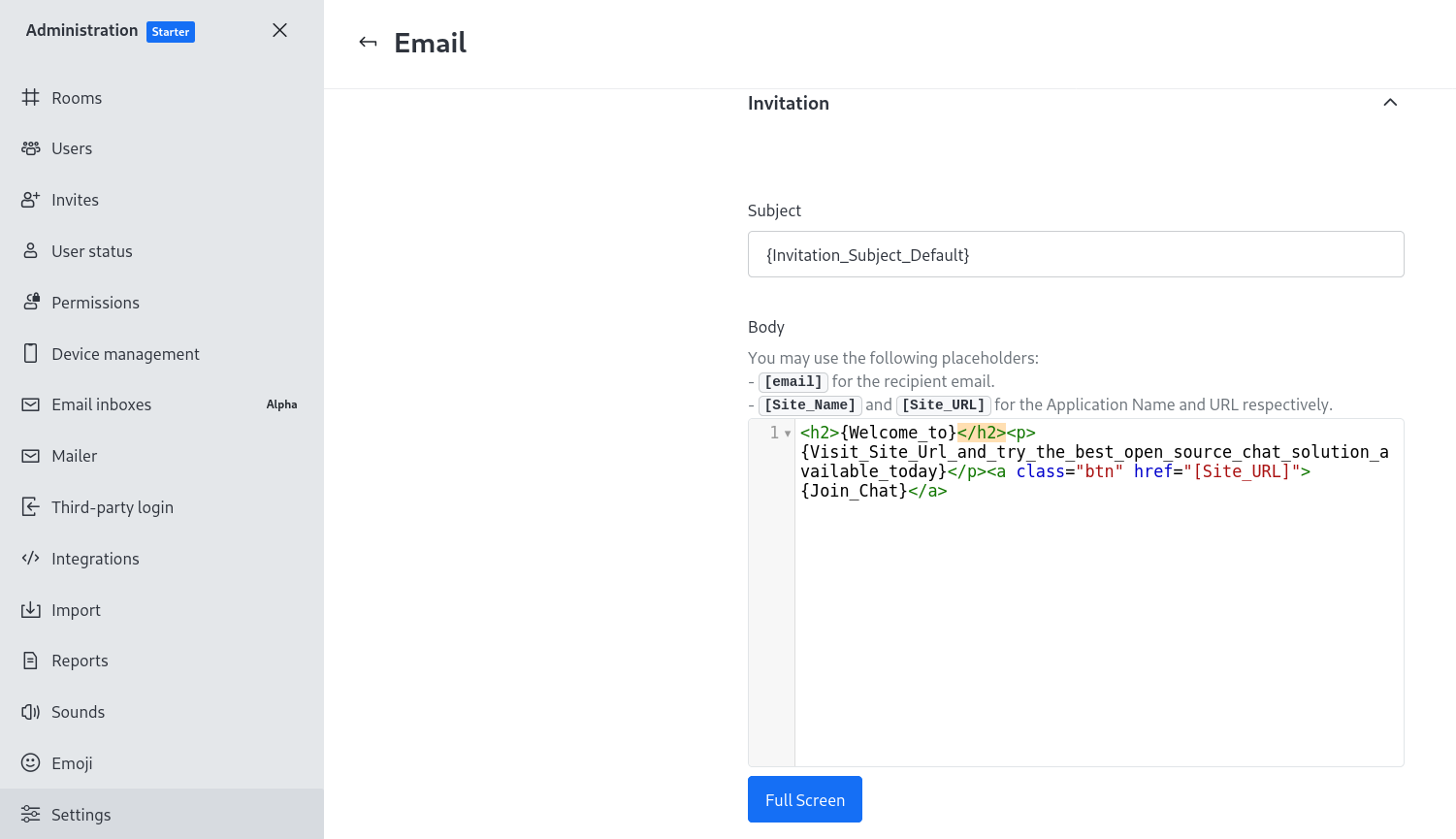Click the href attribute in code
This screenshot has height=839, width=1456.
[1153, 471]
